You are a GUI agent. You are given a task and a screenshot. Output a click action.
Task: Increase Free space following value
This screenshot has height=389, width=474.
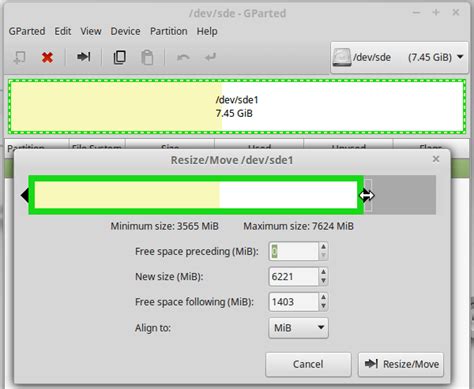click(323, 297)
